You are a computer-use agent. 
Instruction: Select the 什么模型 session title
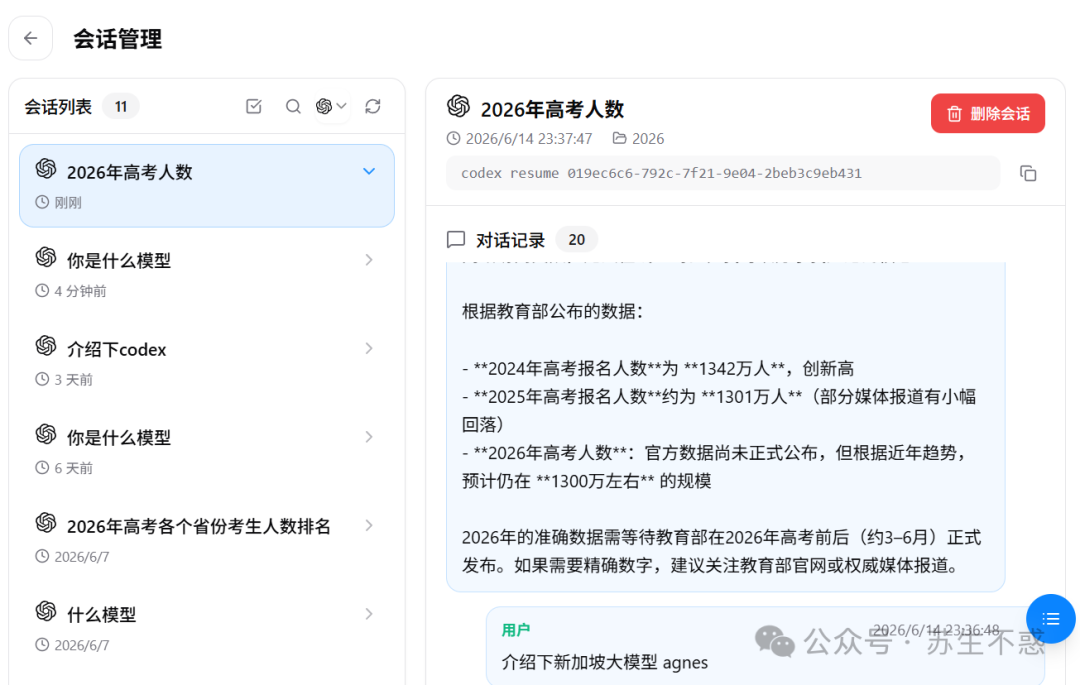pos(101,615)
